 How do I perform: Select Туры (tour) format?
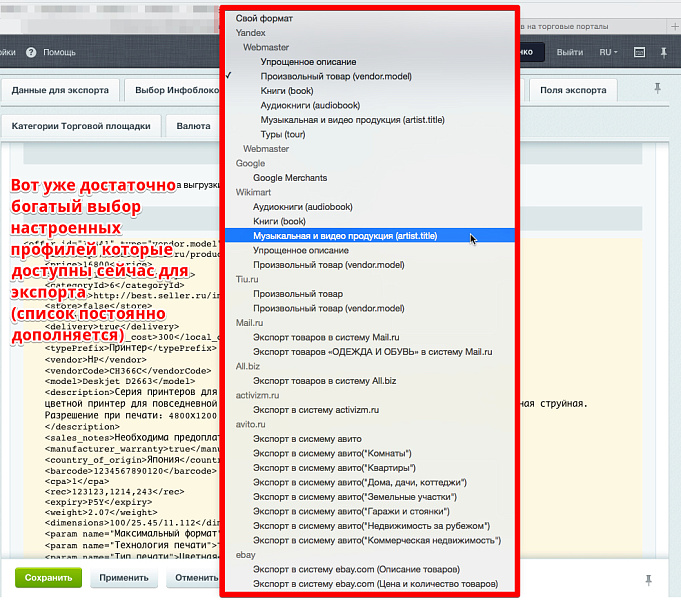[x=283, y=134]
